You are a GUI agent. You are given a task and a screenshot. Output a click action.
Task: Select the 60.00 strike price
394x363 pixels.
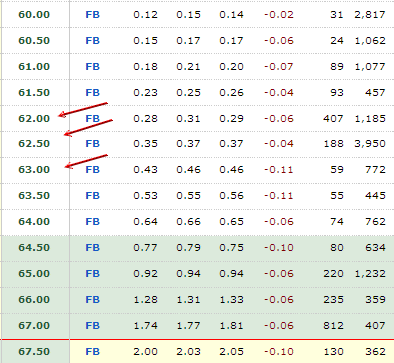pos(34,15)
